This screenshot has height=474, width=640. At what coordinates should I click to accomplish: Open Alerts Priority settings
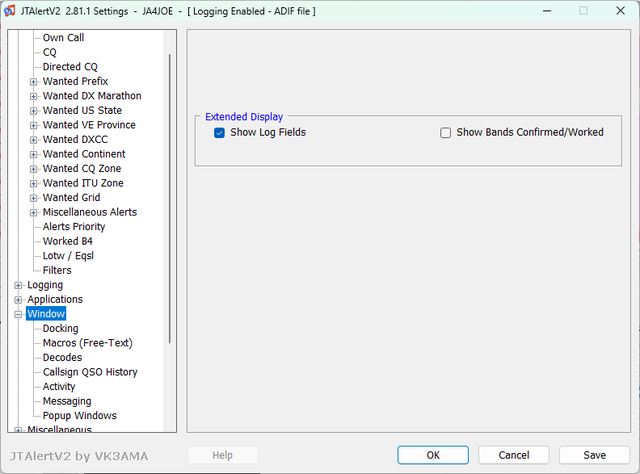pyautogui.click(x=74, y=227)
